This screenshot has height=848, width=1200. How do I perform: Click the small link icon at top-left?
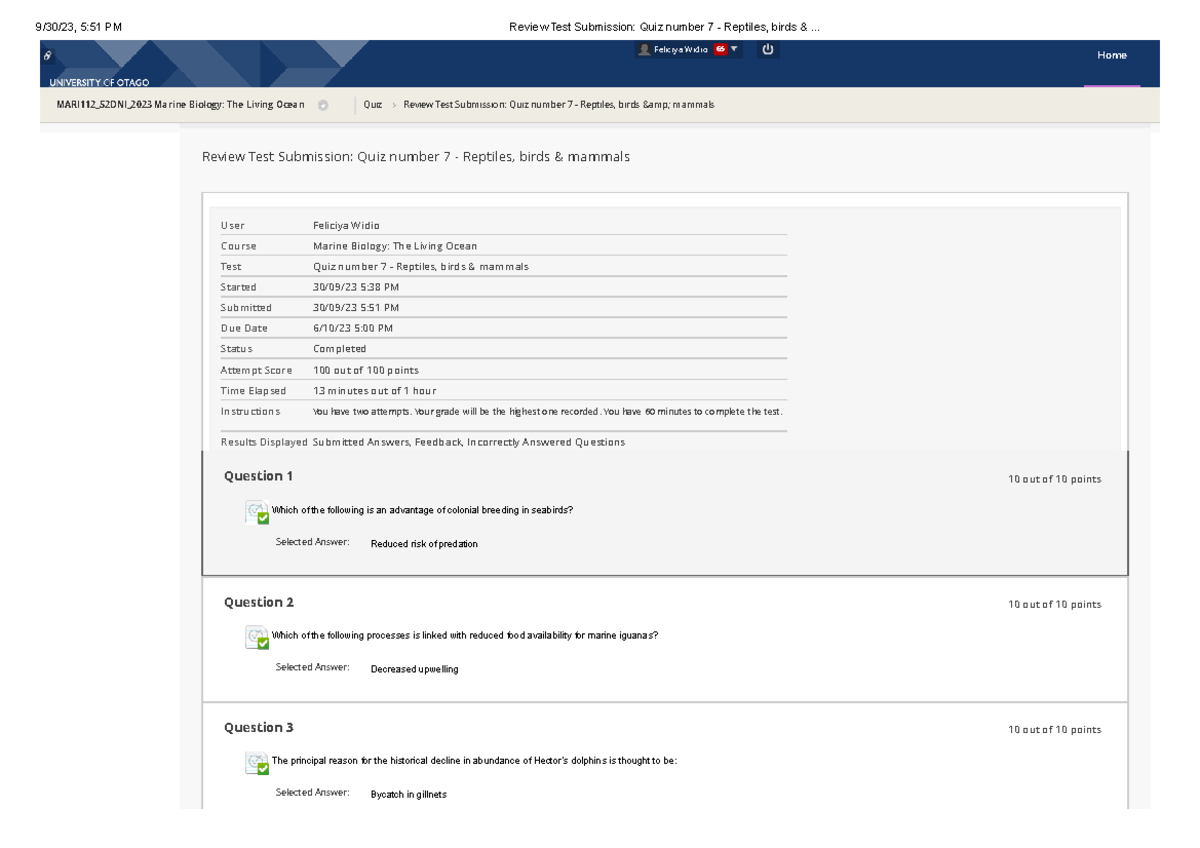[47, 57]
